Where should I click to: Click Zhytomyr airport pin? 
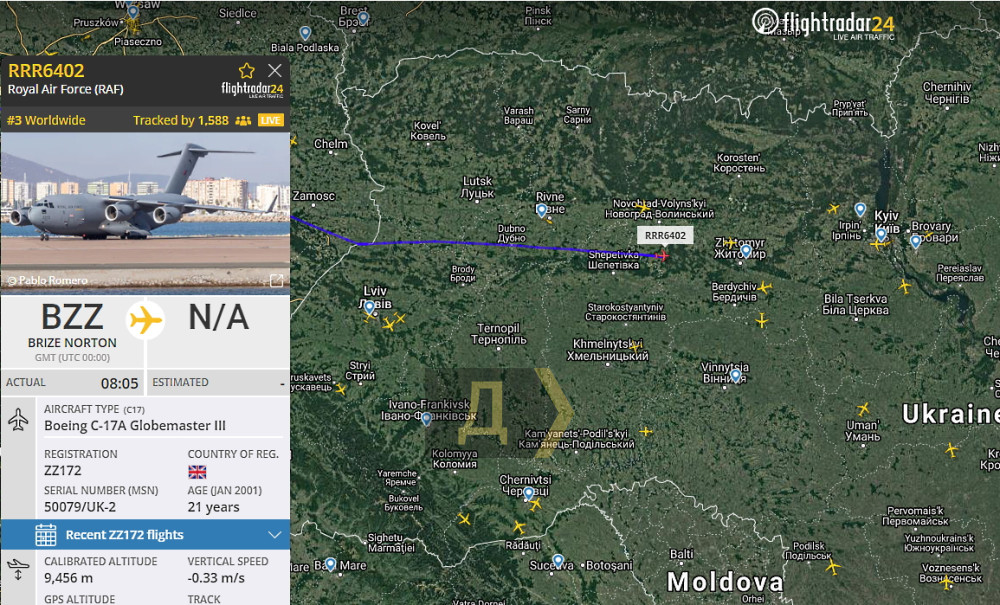point(746,251)
